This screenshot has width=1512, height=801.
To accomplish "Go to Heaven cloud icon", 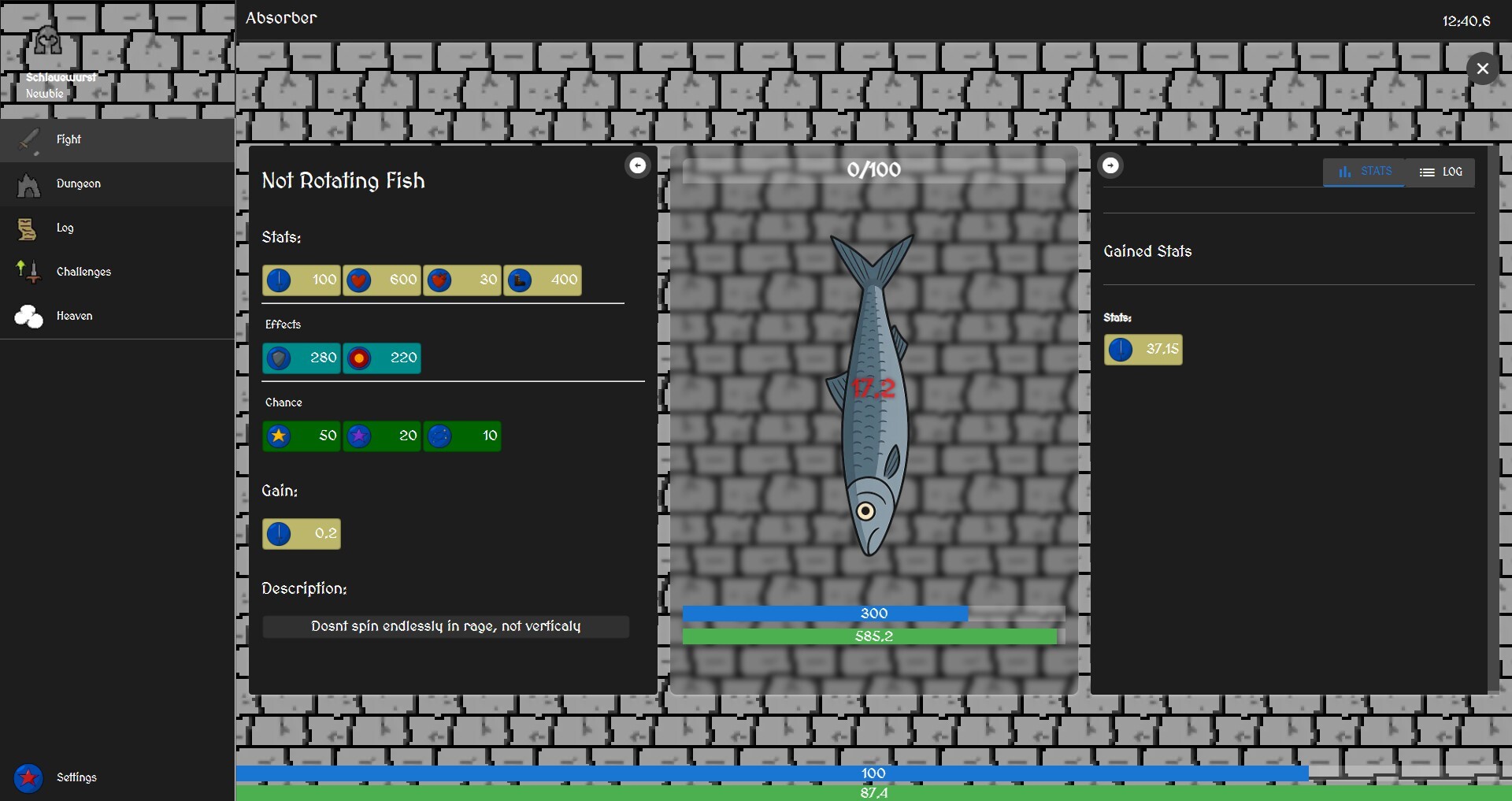I will (x=29, y=317).
